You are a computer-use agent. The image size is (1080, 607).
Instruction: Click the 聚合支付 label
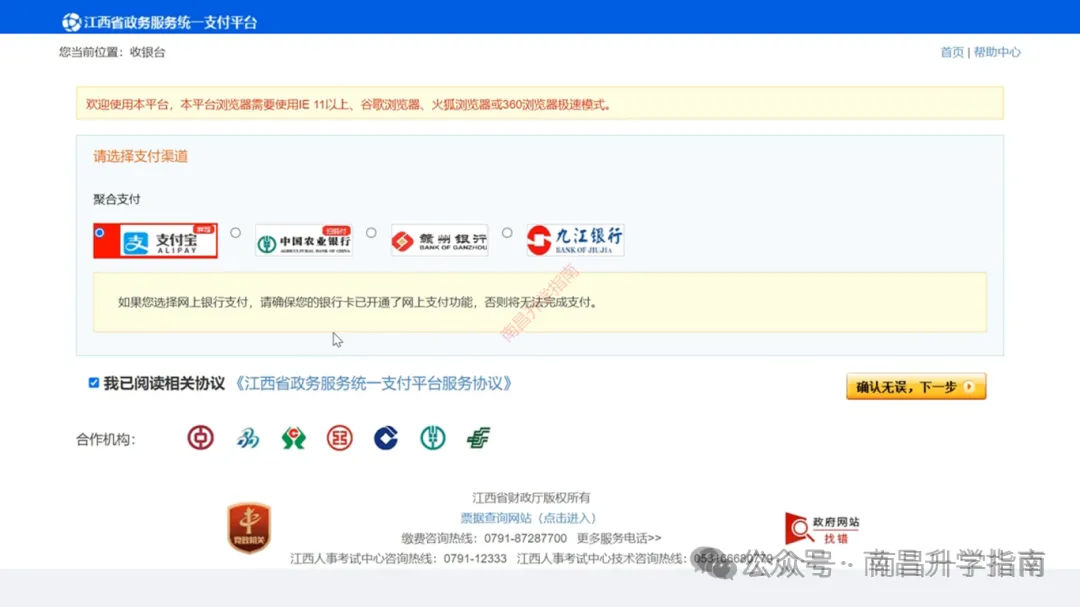pyautogui.click(x=116, y=199)
